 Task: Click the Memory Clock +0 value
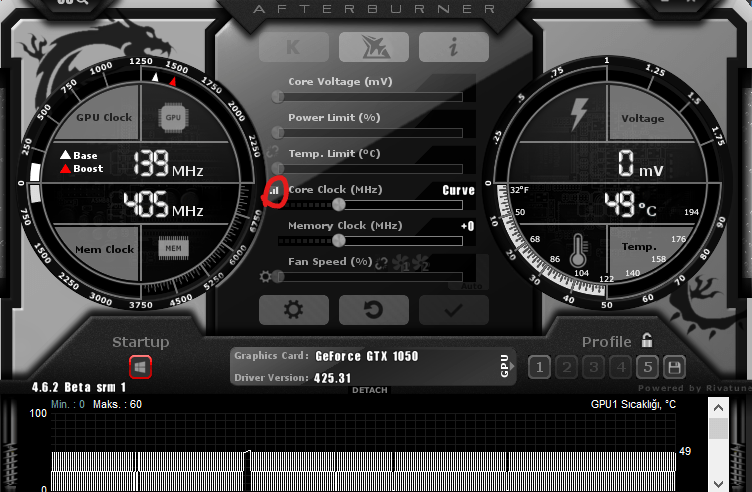click(468, 226)
